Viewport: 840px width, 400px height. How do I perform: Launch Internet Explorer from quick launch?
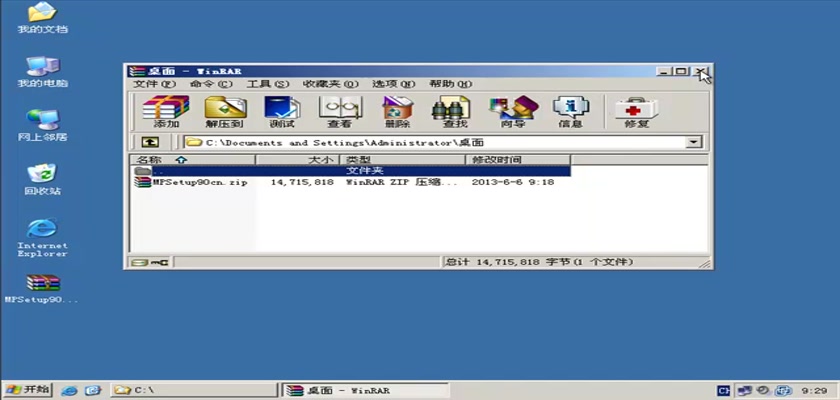click(69, 390)
